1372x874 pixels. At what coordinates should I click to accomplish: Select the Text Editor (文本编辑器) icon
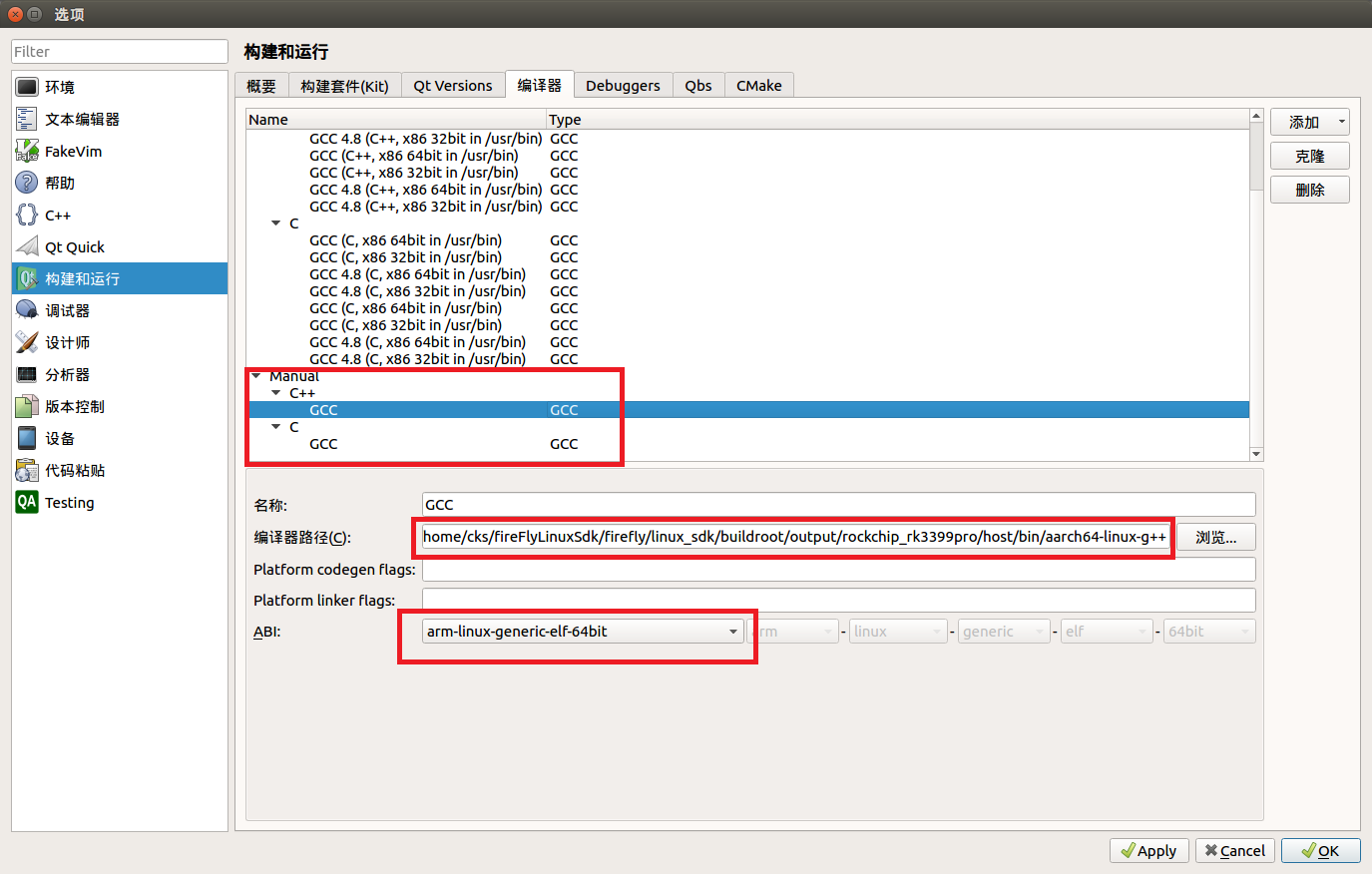(27, 119)
